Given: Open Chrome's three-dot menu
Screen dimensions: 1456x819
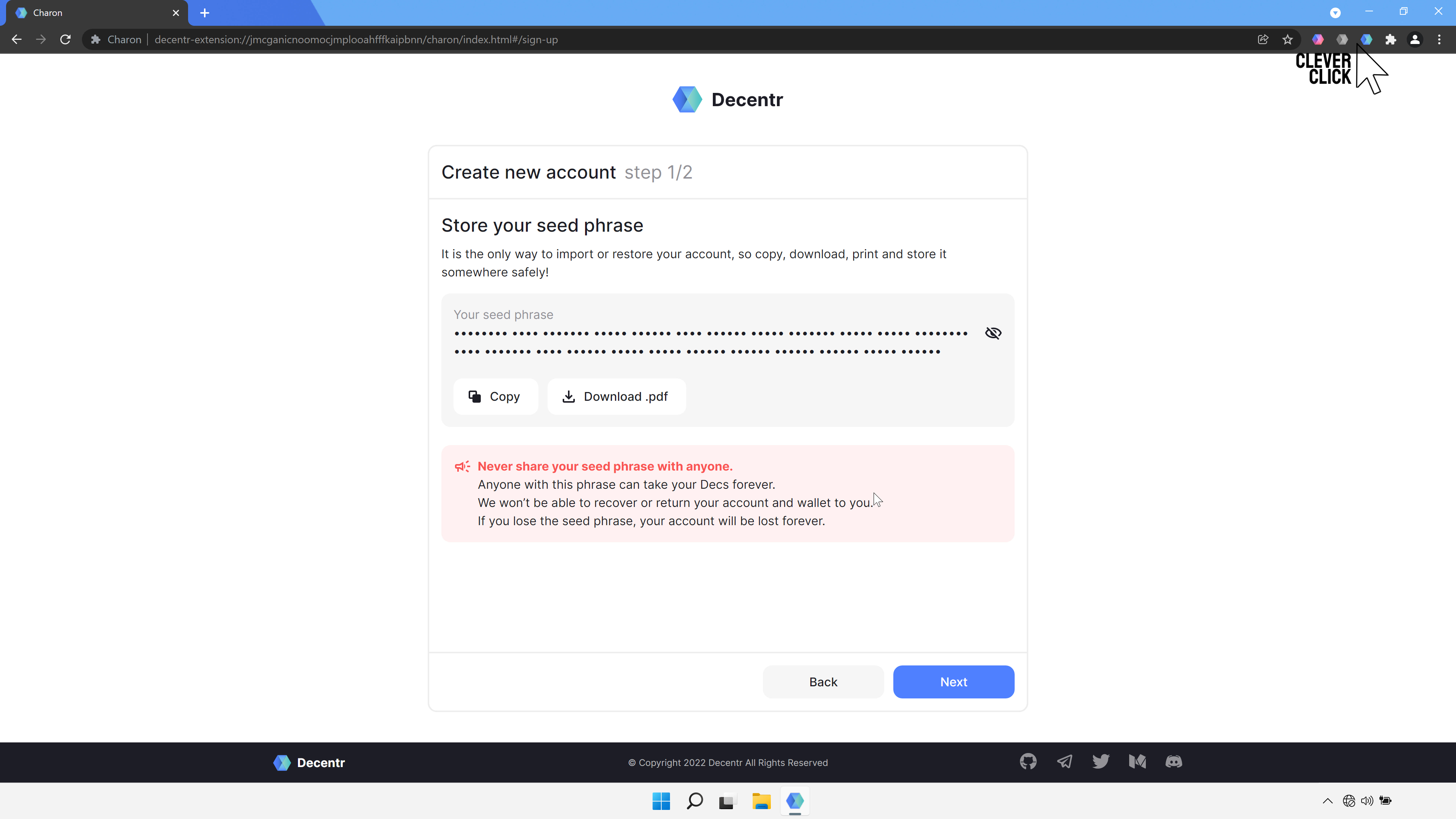Looking at the screenshot, I should (1439, 39).
